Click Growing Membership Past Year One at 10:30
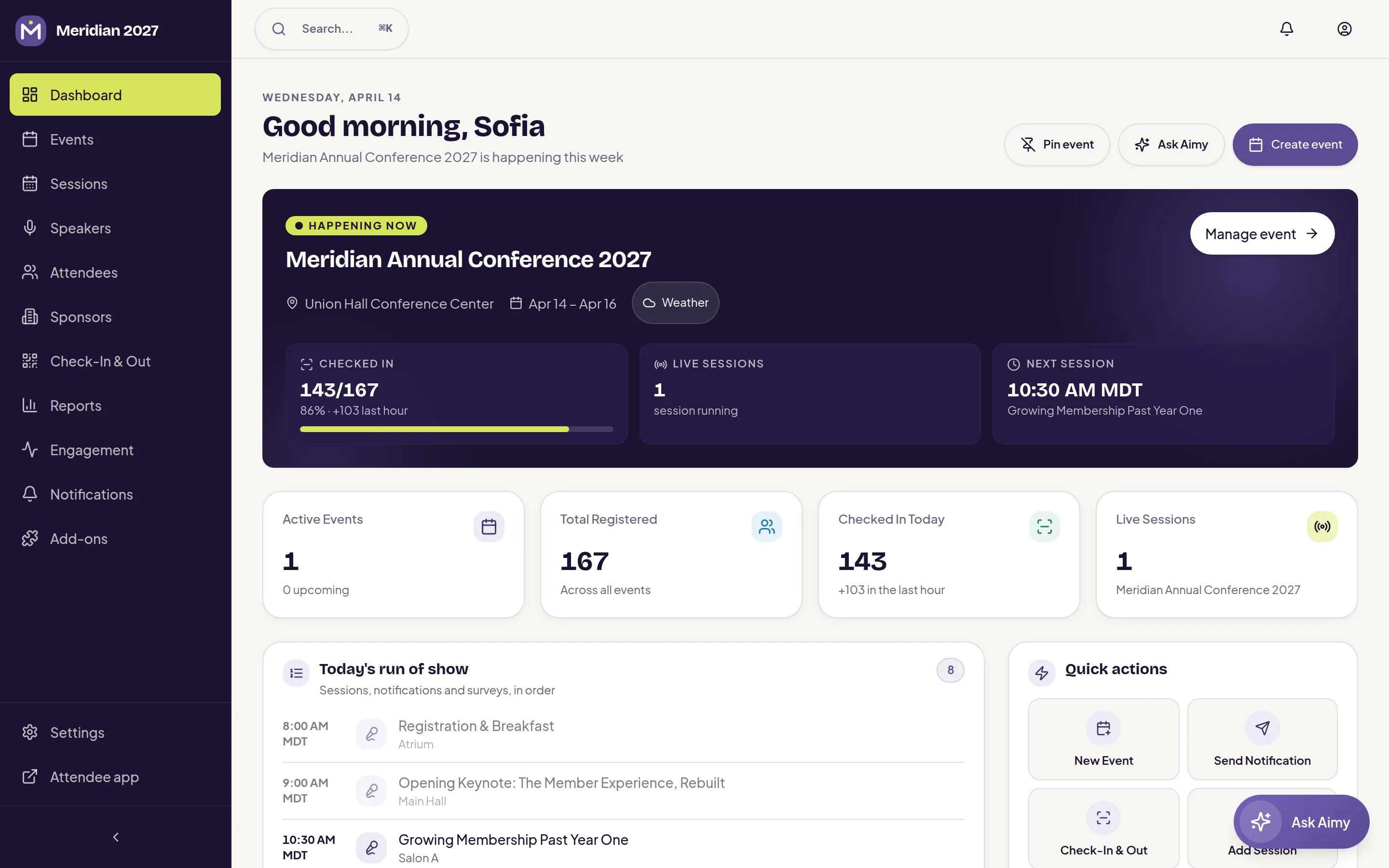The height and width of the screenshot is (868, 1389). pyautogui.click(x=513, y=840)
